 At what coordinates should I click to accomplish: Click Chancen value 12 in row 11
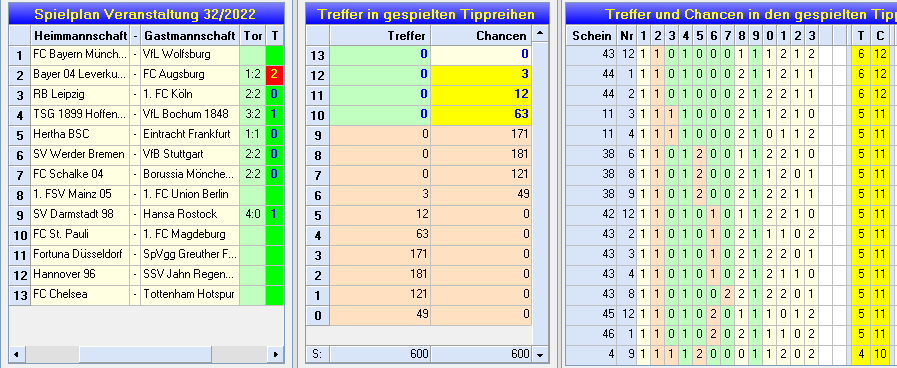(482, 95)
